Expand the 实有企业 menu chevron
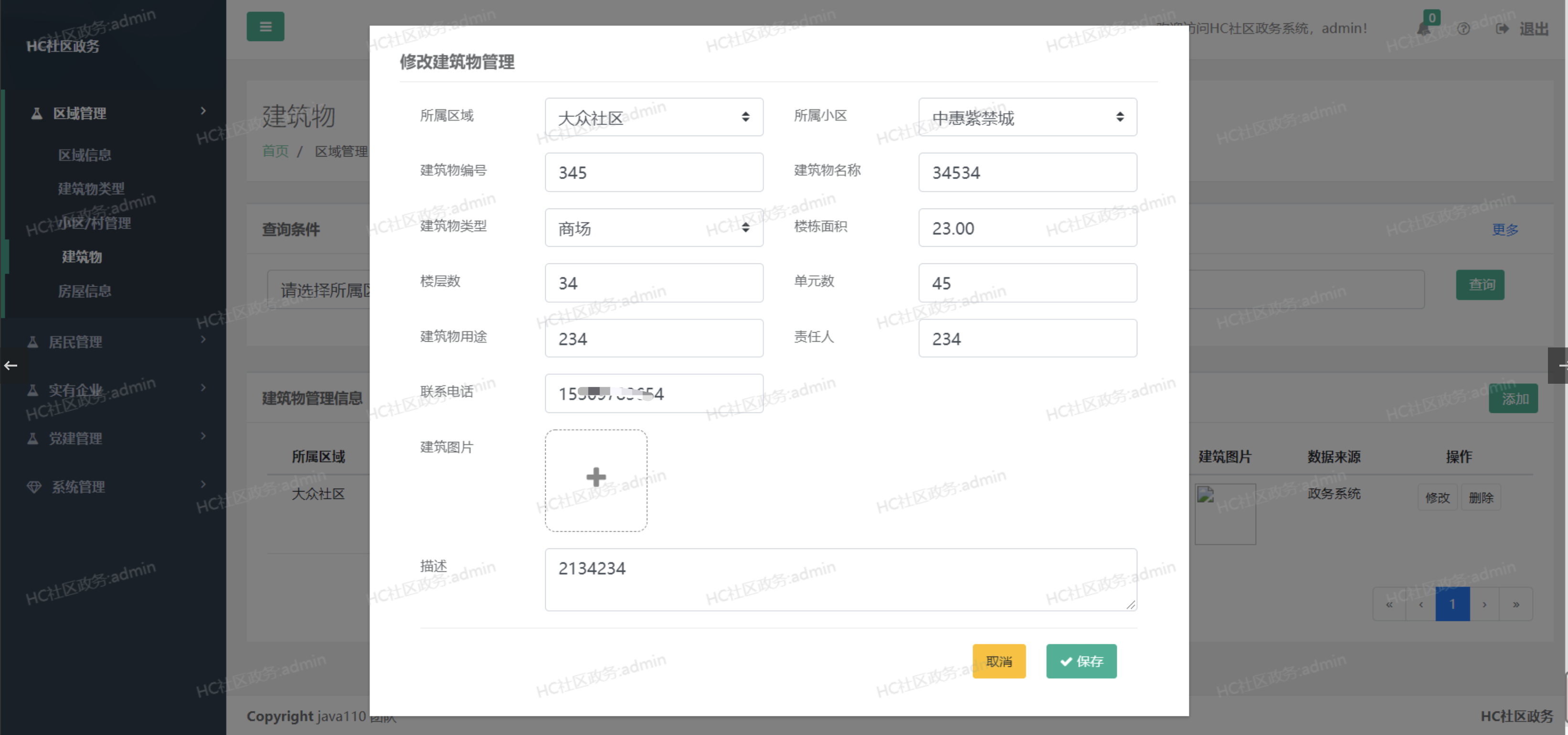1568x735 pixels. (x=203, y=388)
